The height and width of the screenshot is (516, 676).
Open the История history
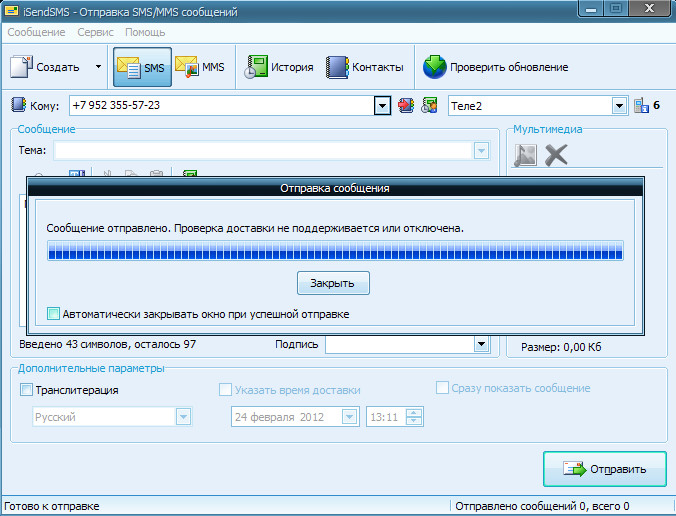tap(279, 67)
